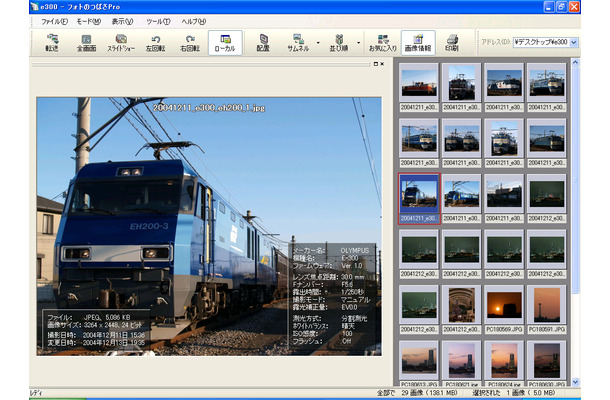The width and height of the screenshot is (610, 400).
Task: Click the メーカー名 OLYMPUS info line
Action: coord(331,251)
